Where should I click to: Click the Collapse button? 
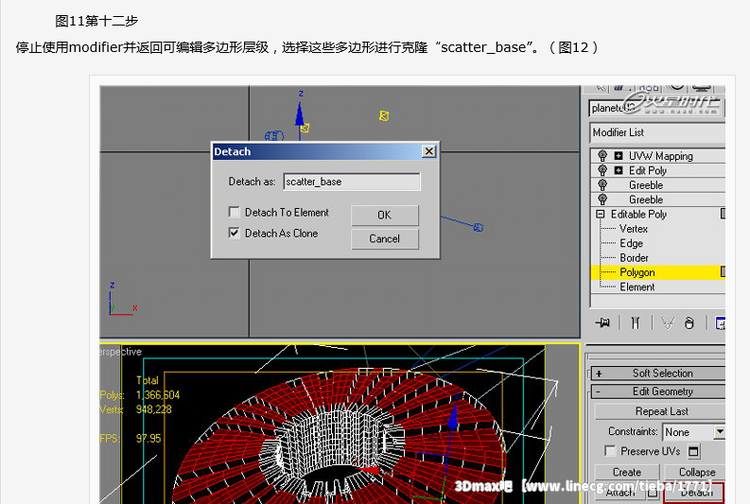tap(695, 472)
